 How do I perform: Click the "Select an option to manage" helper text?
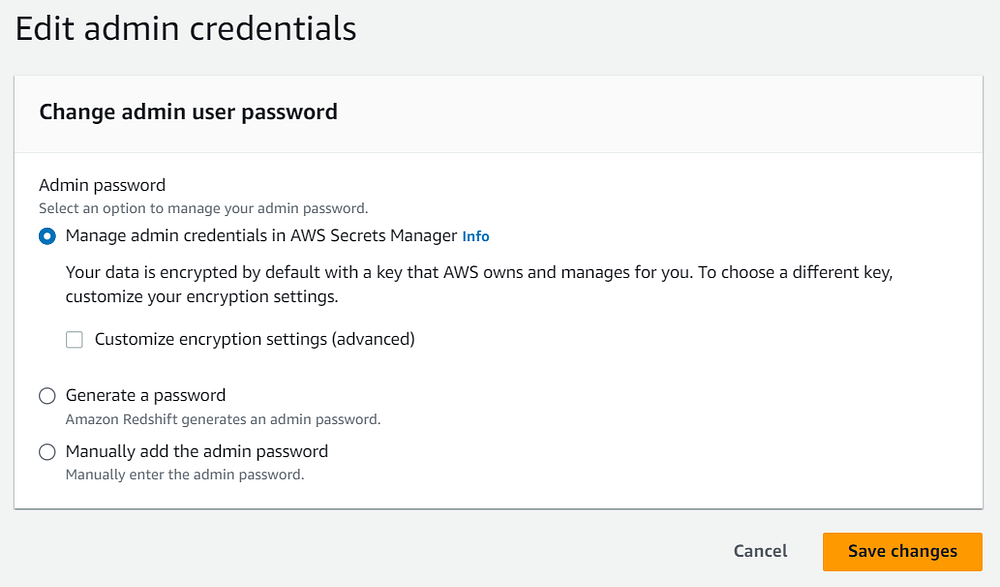[x=204, y=209]
